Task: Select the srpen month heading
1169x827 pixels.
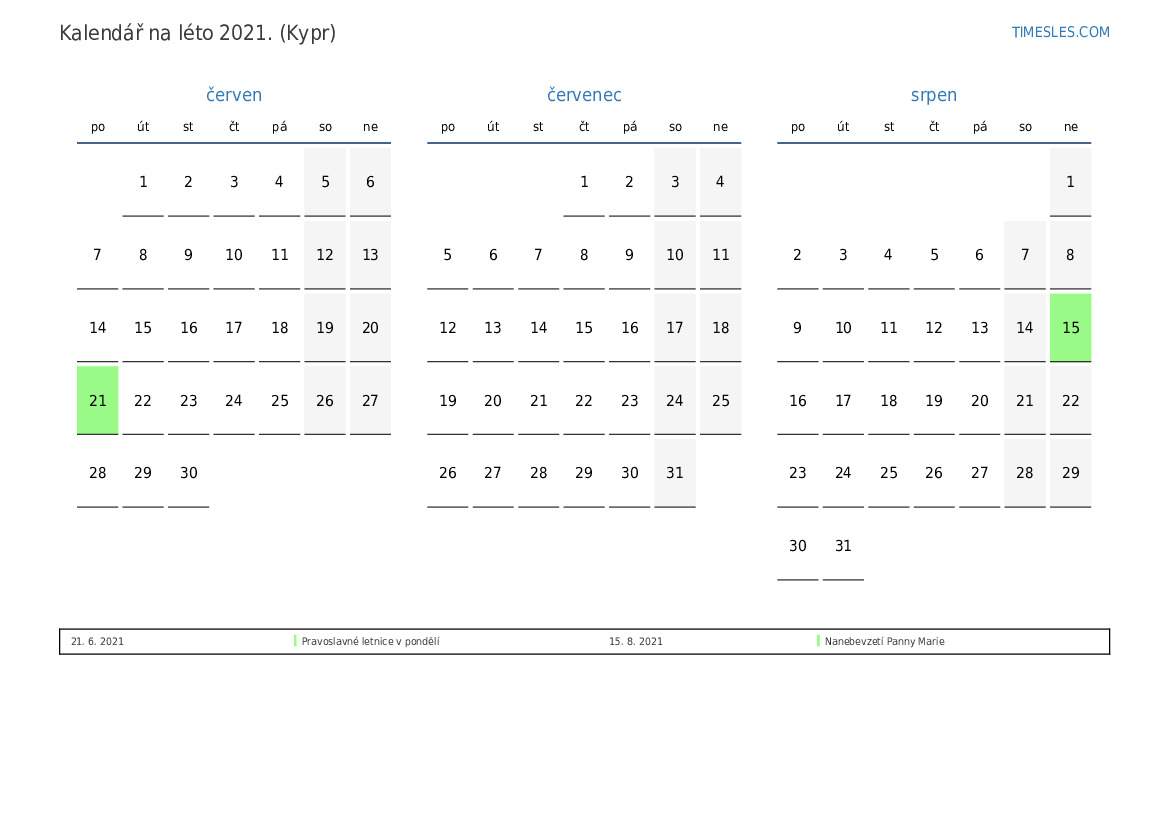Action: pos(933,95)
